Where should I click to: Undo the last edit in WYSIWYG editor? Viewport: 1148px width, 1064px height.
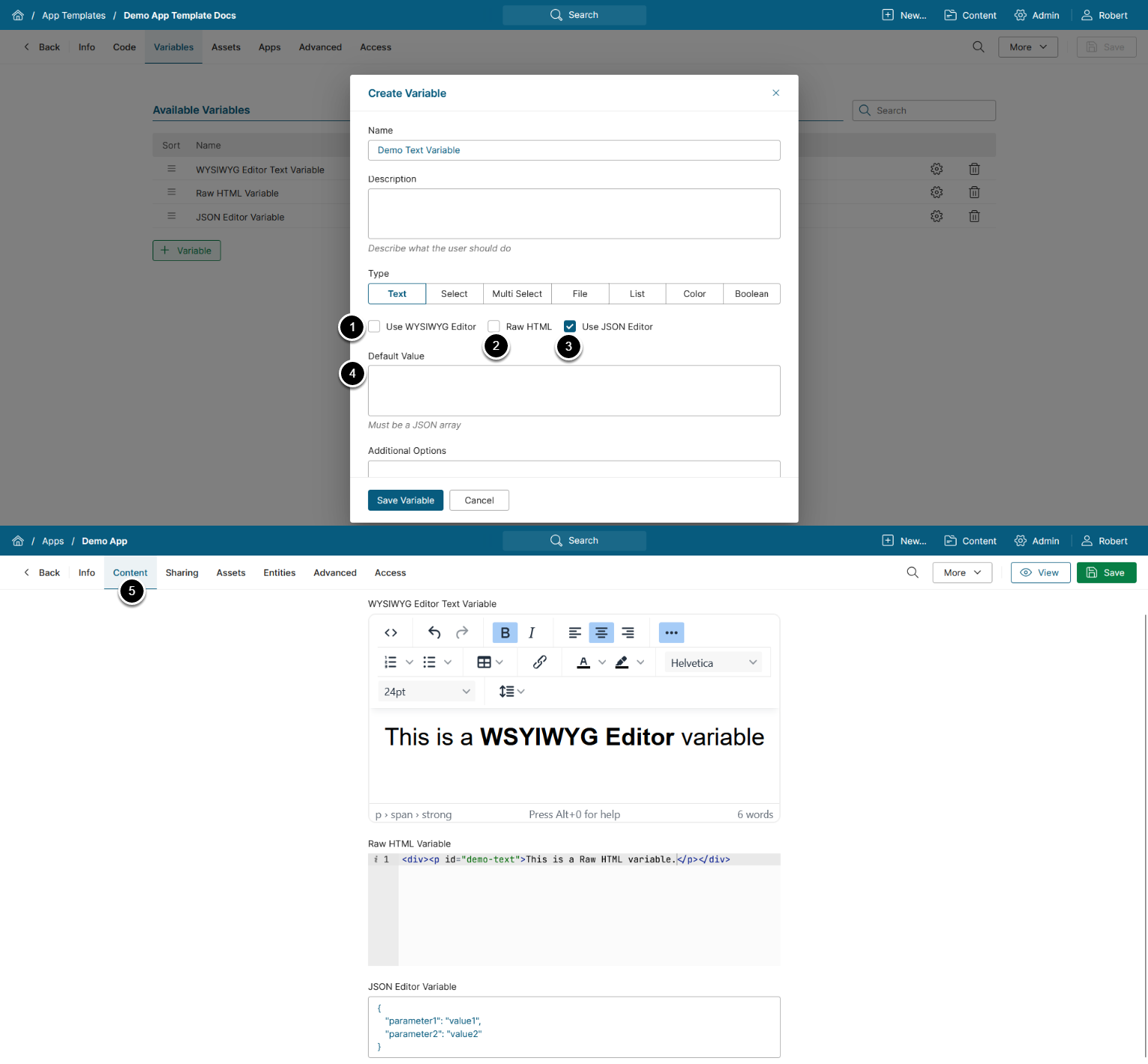click(435, 633)
